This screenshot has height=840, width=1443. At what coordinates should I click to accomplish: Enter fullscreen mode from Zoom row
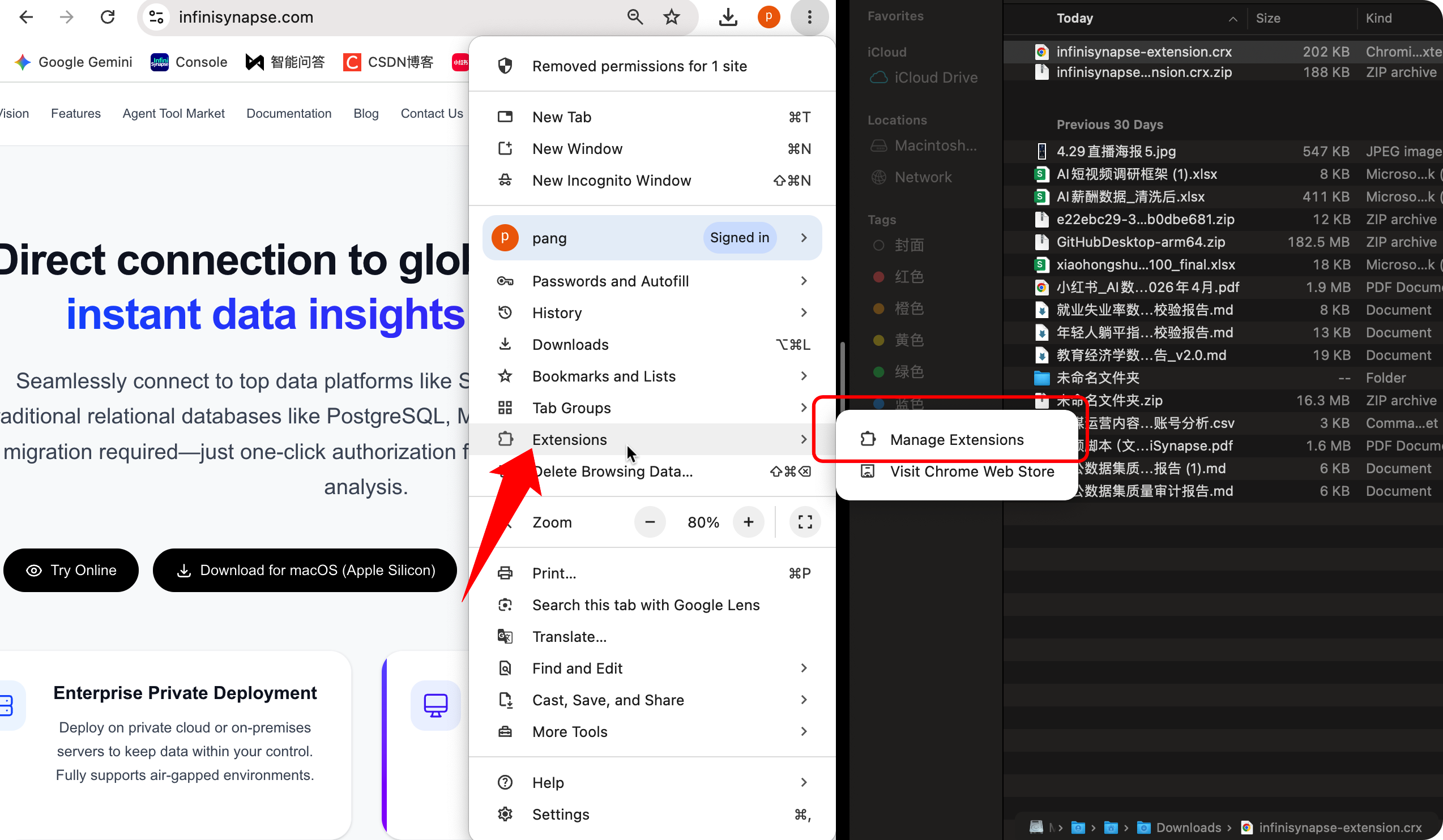pyautogui.click(x=805, y=522)
